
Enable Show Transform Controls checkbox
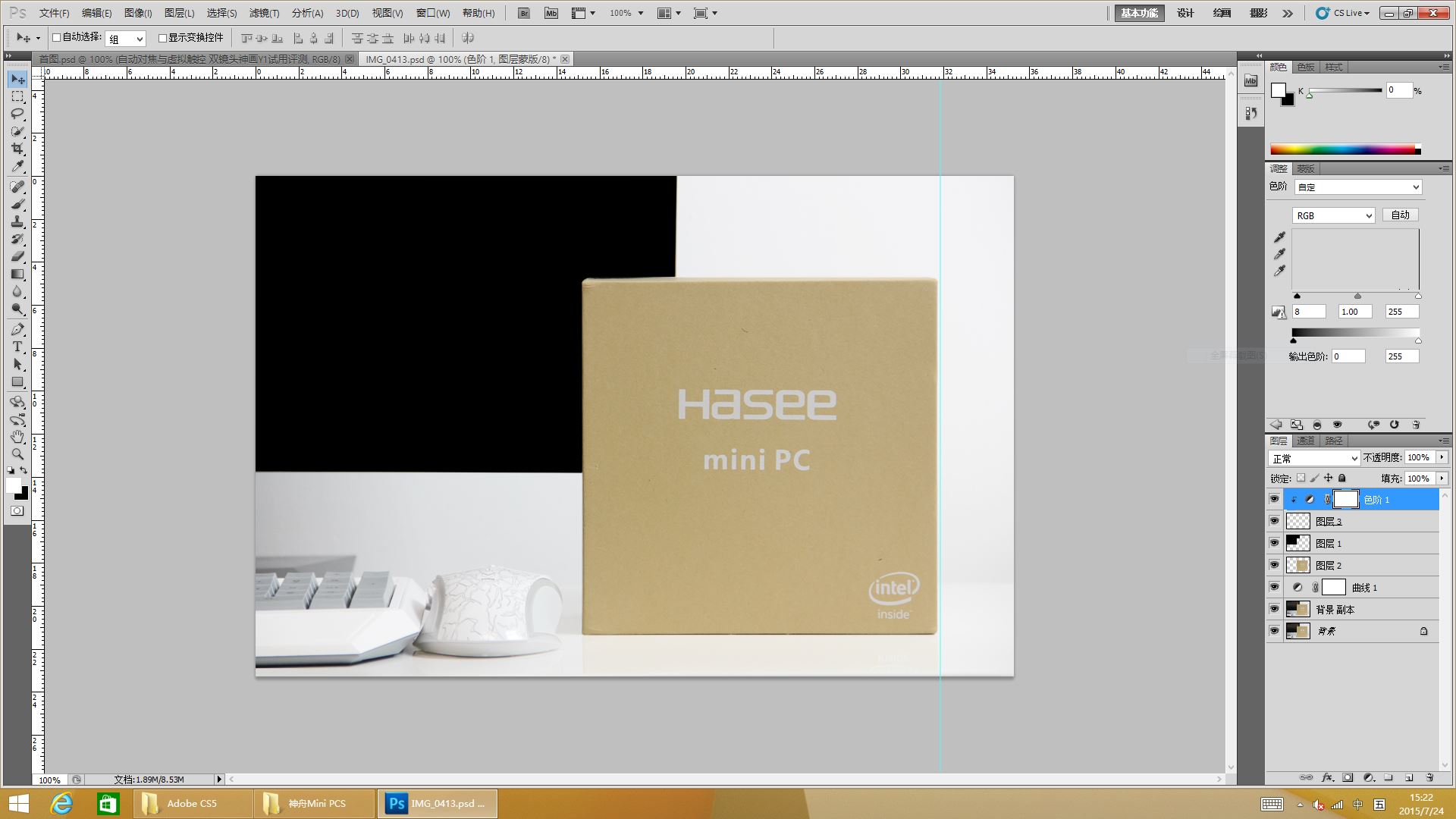pos(162,38)
